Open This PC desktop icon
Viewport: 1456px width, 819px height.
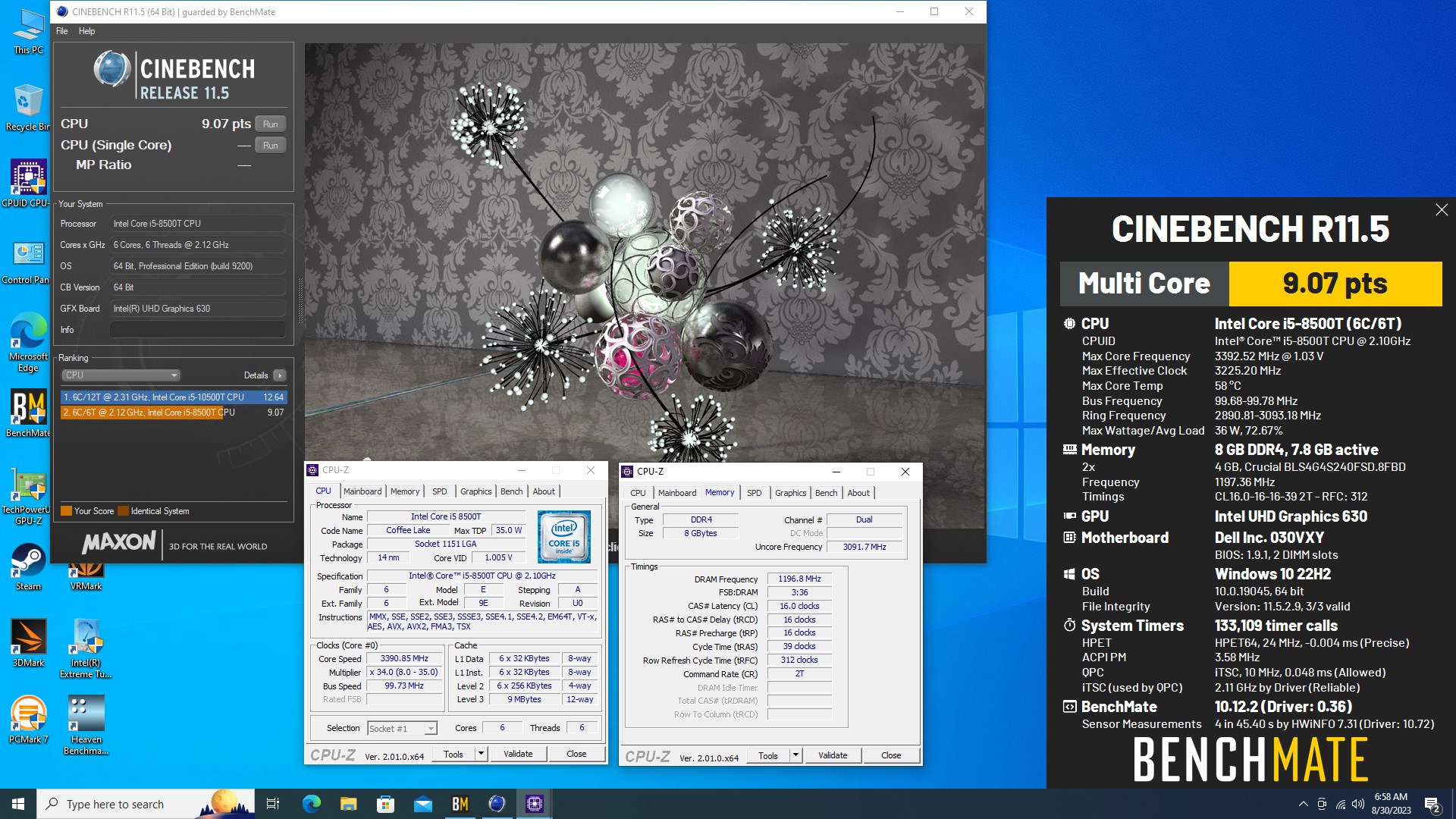28,32
